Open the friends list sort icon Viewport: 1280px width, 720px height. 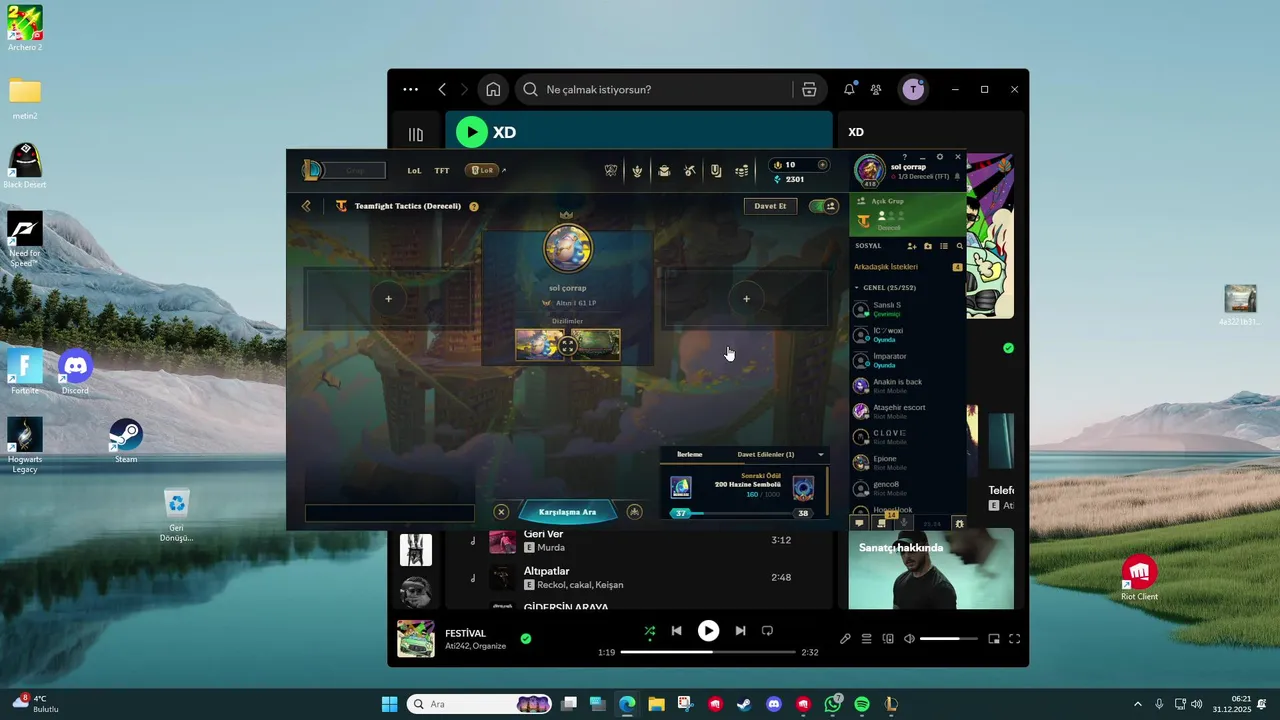point(944,246)
